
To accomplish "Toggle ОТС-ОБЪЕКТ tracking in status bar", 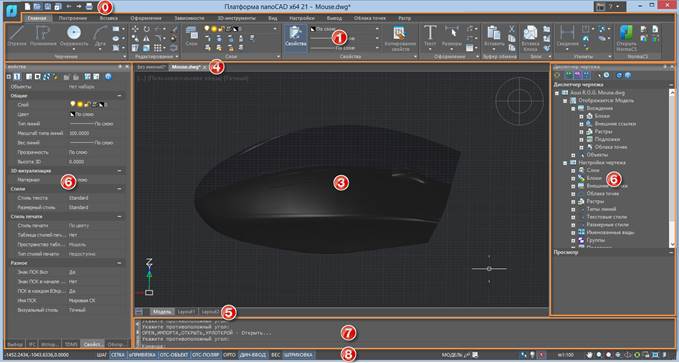I will (174, 355).
